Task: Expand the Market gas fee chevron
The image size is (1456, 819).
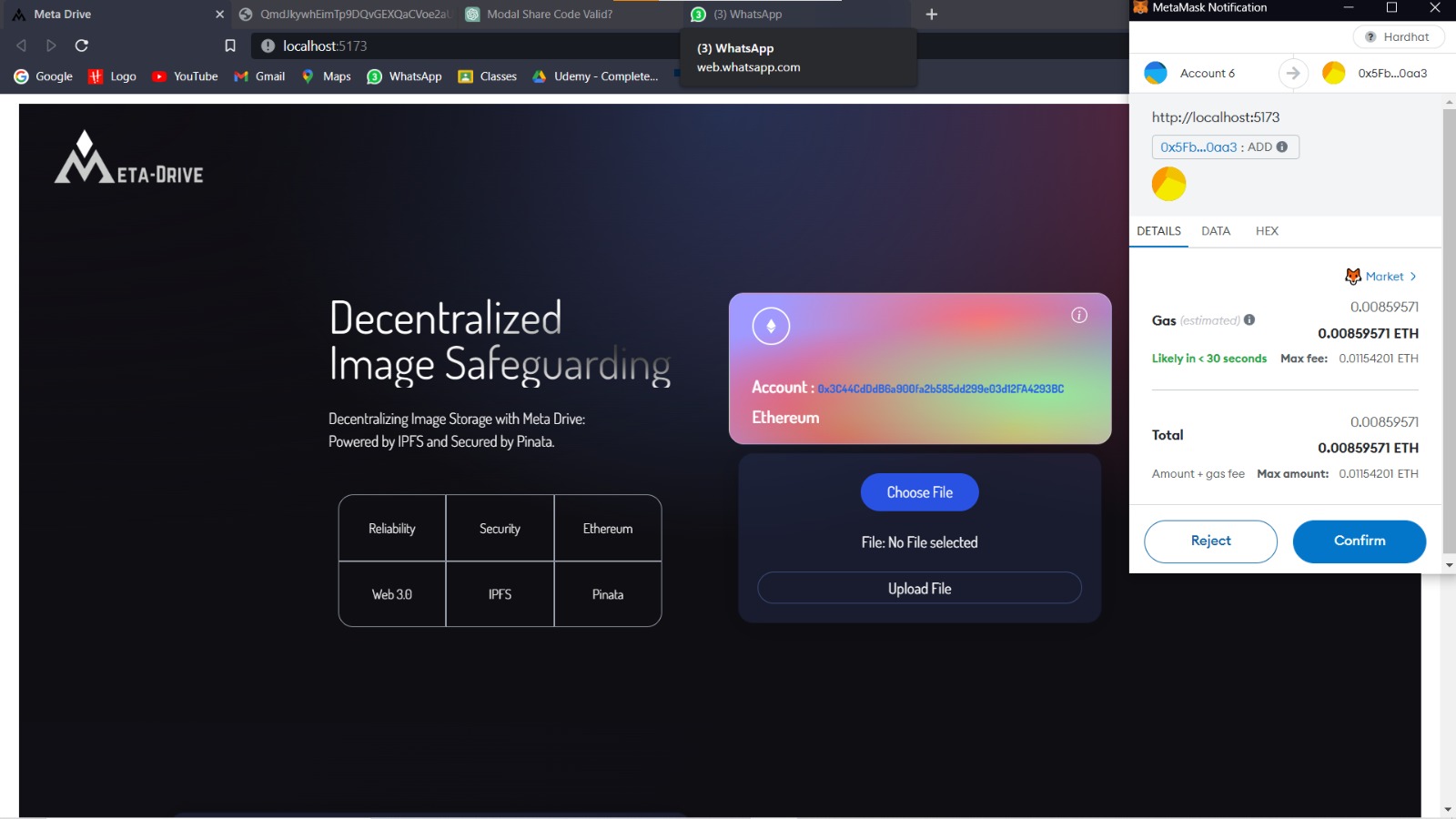Action: (x=1413, y=277)
